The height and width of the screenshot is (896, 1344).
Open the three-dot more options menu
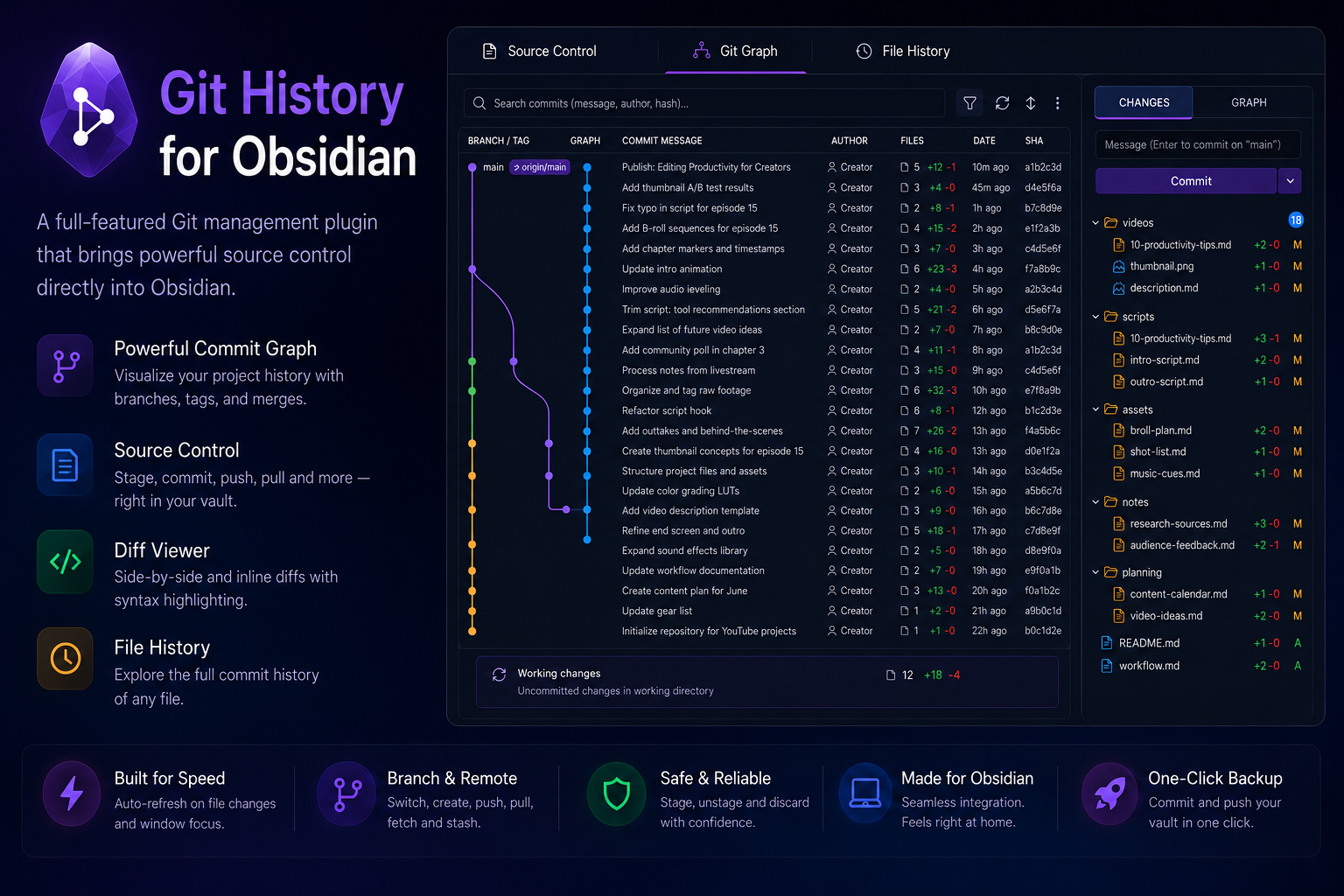[x=1058, y=103]
